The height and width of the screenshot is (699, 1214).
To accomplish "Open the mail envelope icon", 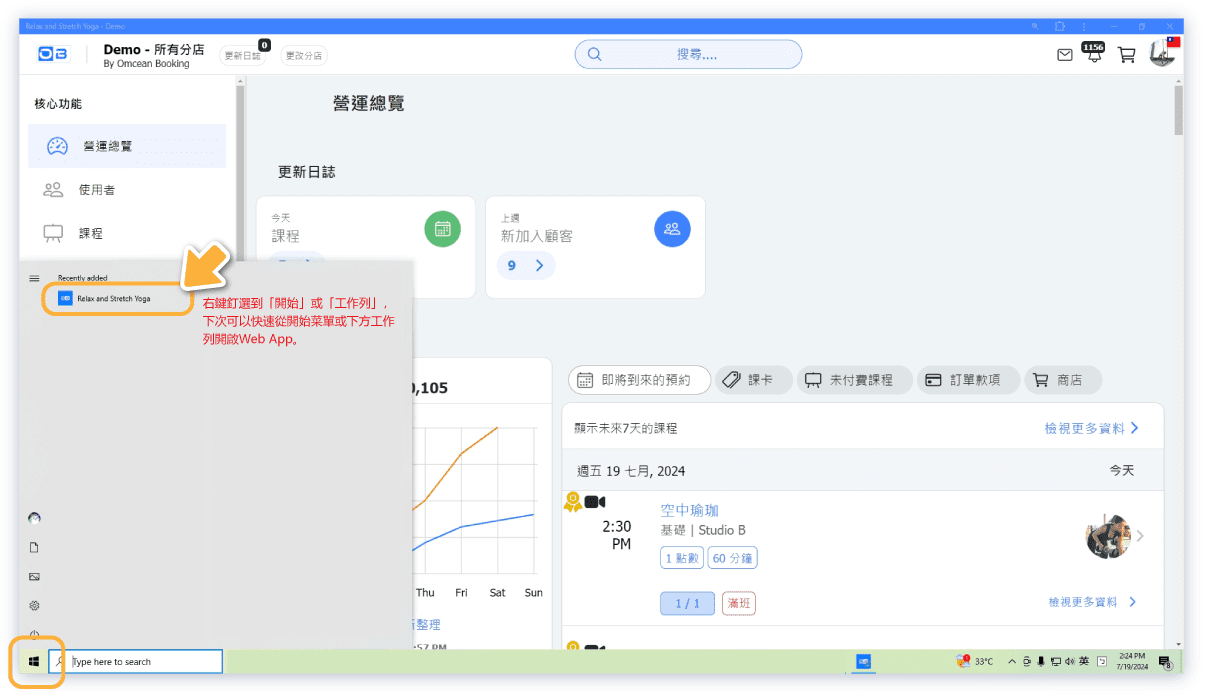I will click(1065, 55).
